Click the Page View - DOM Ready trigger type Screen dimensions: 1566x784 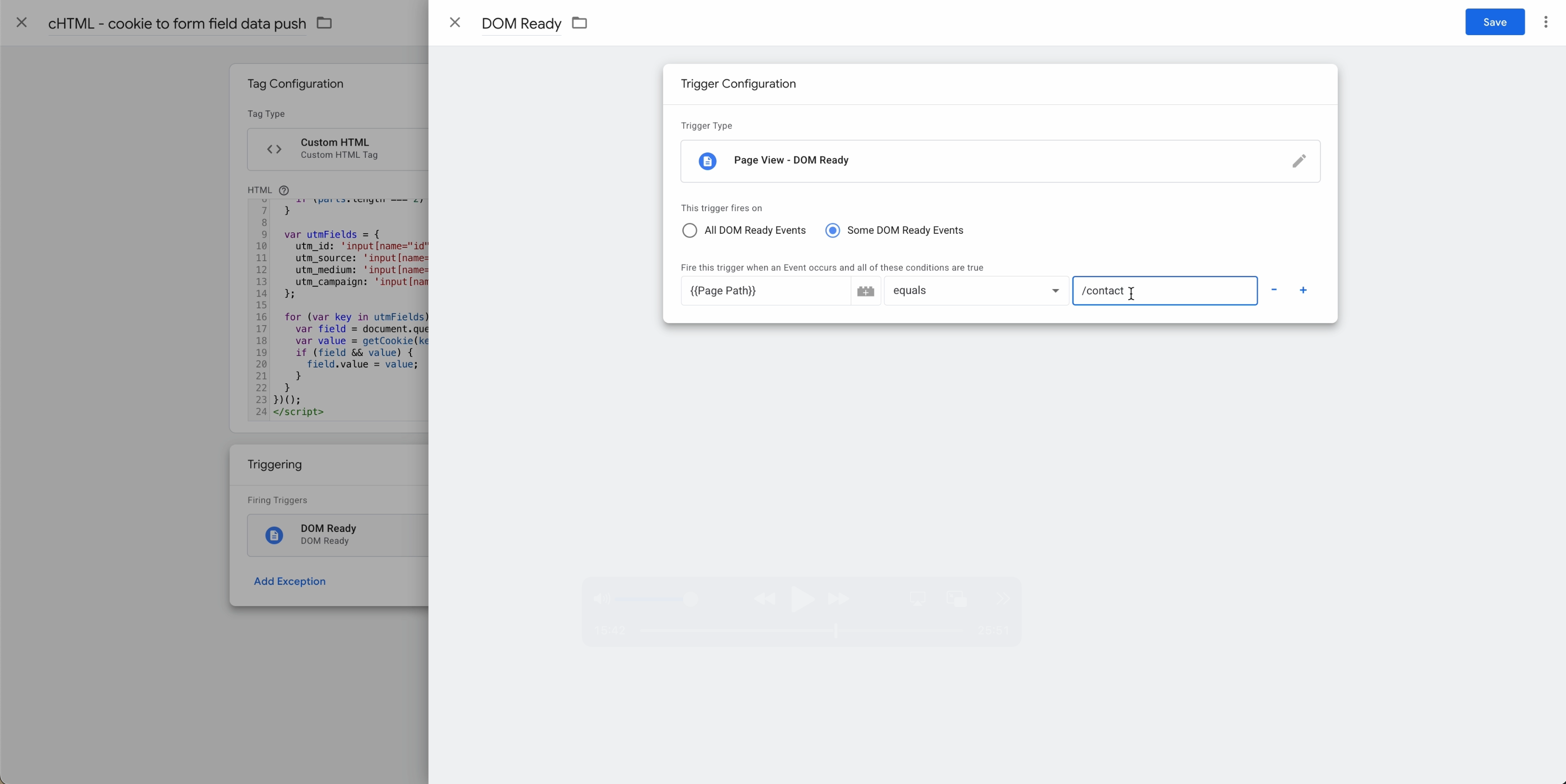1000,161
